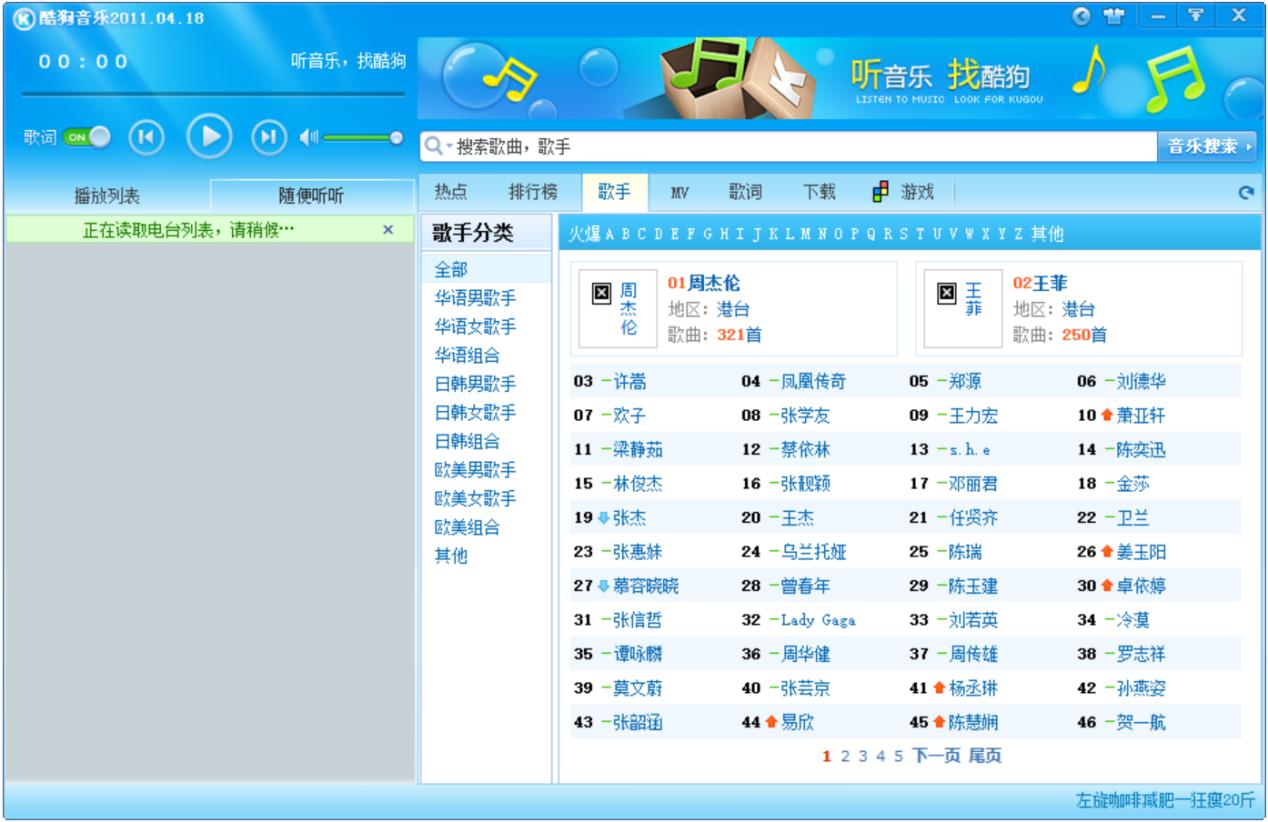Open the MV tab

679,192
